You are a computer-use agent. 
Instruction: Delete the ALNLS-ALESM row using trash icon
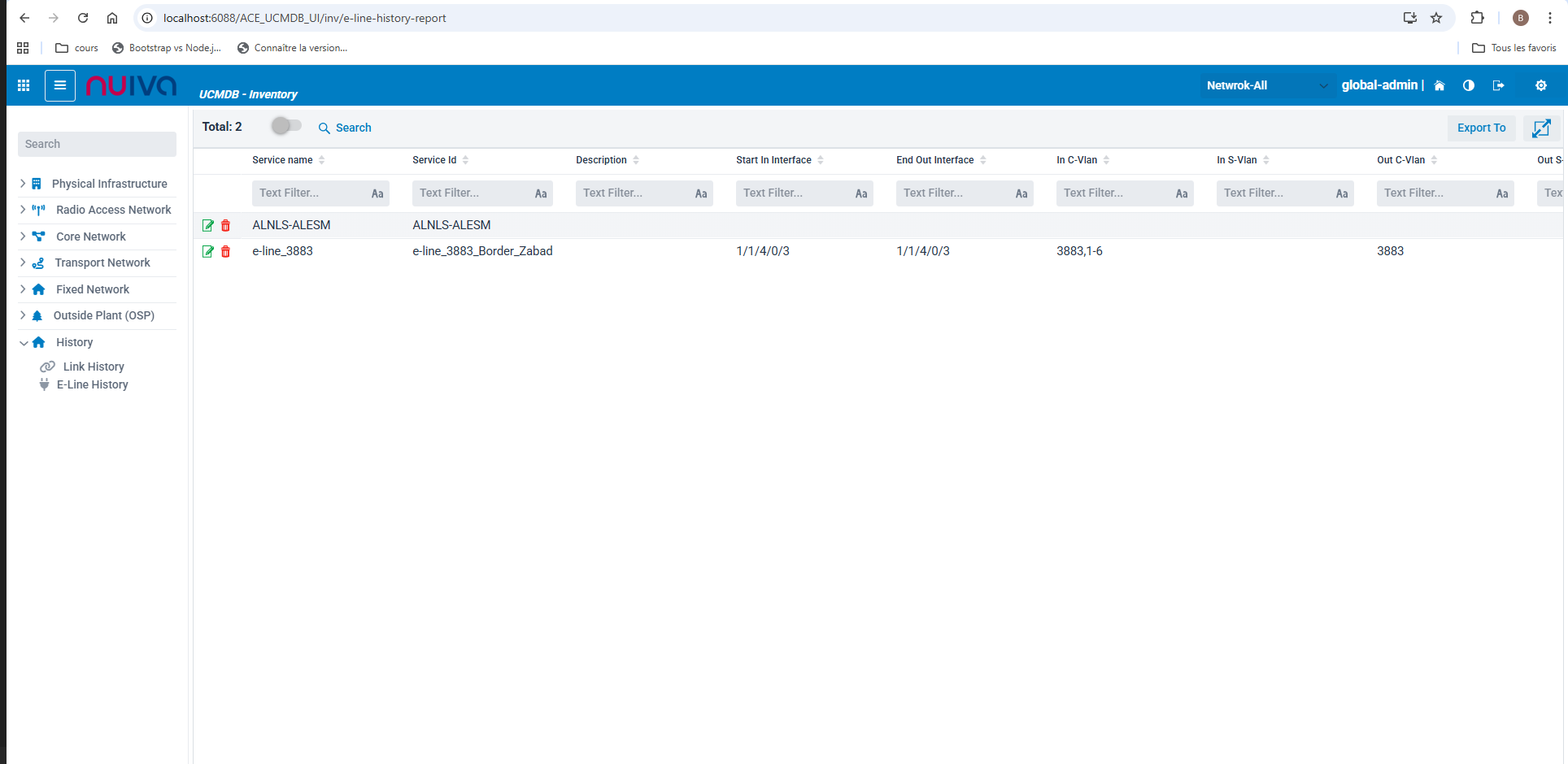point(226,226)
